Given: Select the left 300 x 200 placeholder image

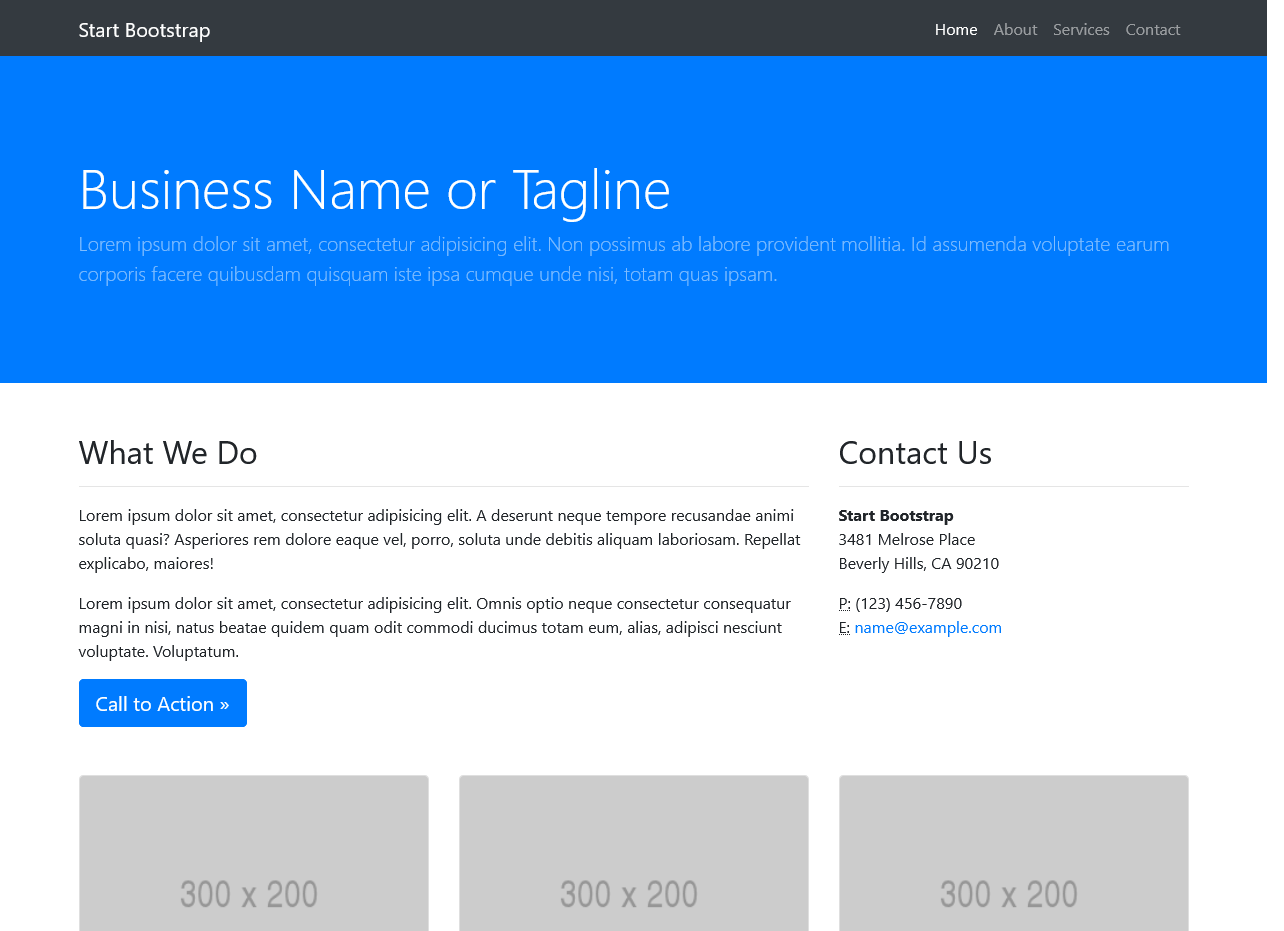Looking at the screenshot, I should coord(254,854).
